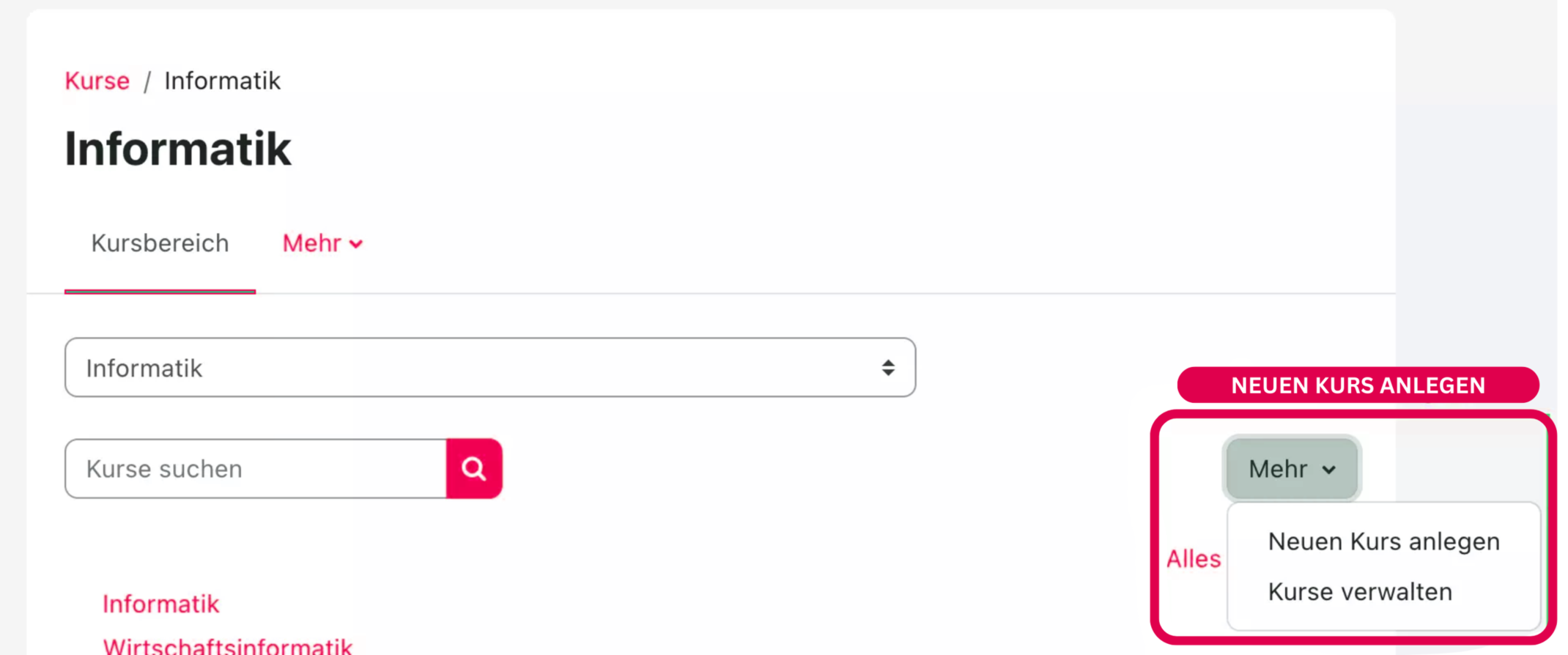The height and width of the screenshot is (655, 1568).
Task: Click the Informatik breadcrumb item
Action: pos(222,81)
